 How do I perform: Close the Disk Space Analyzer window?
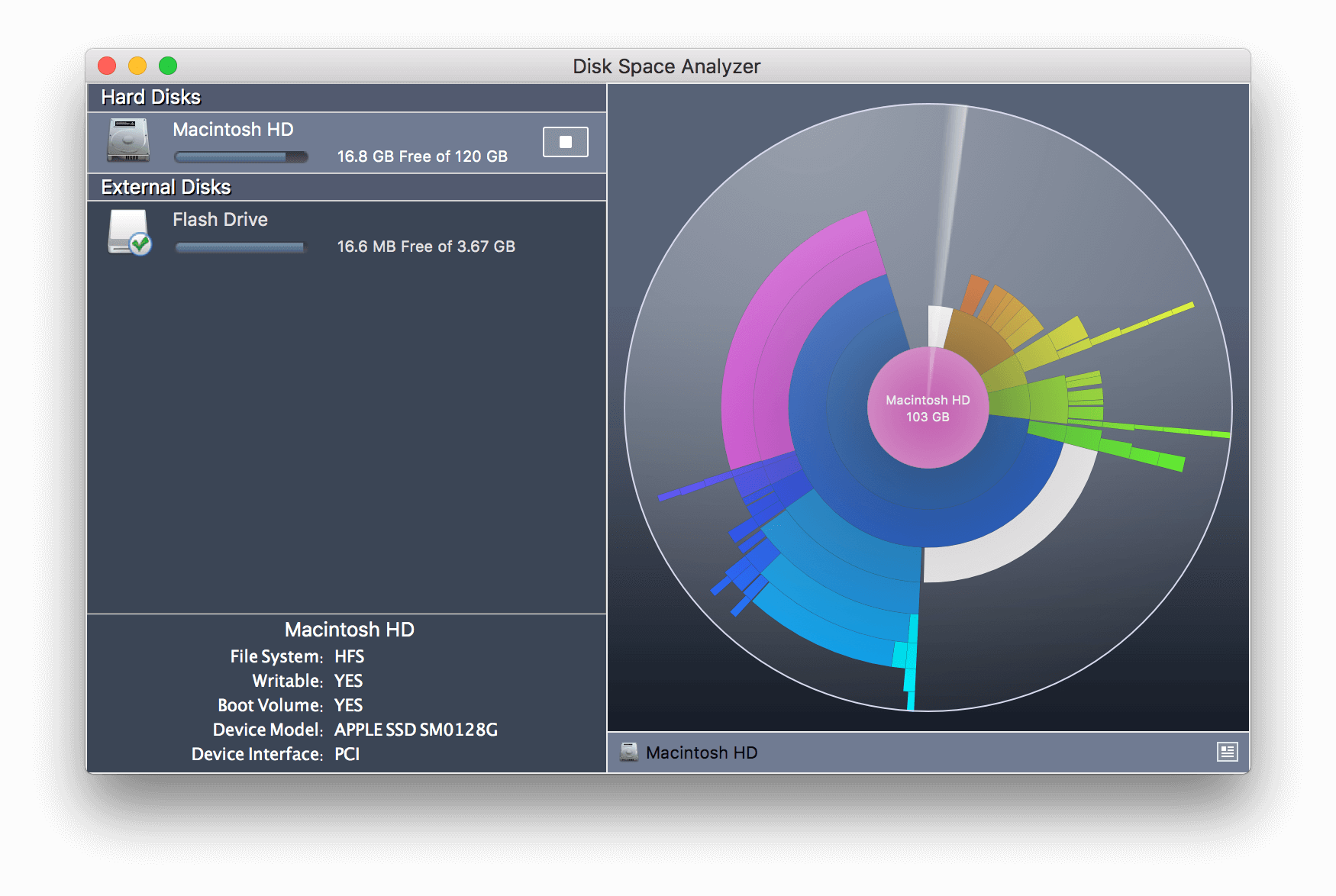[107, 66]
